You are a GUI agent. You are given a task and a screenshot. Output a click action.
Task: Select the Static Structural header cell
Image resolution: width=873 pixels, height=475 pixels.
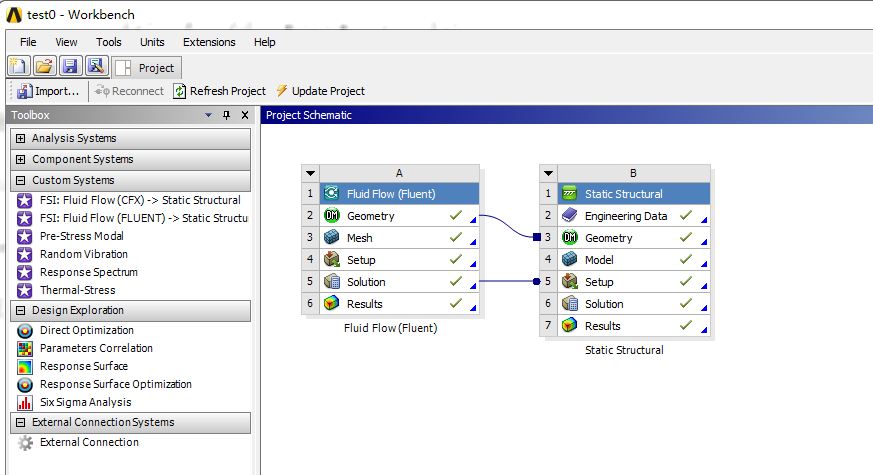tap(634, 194)
